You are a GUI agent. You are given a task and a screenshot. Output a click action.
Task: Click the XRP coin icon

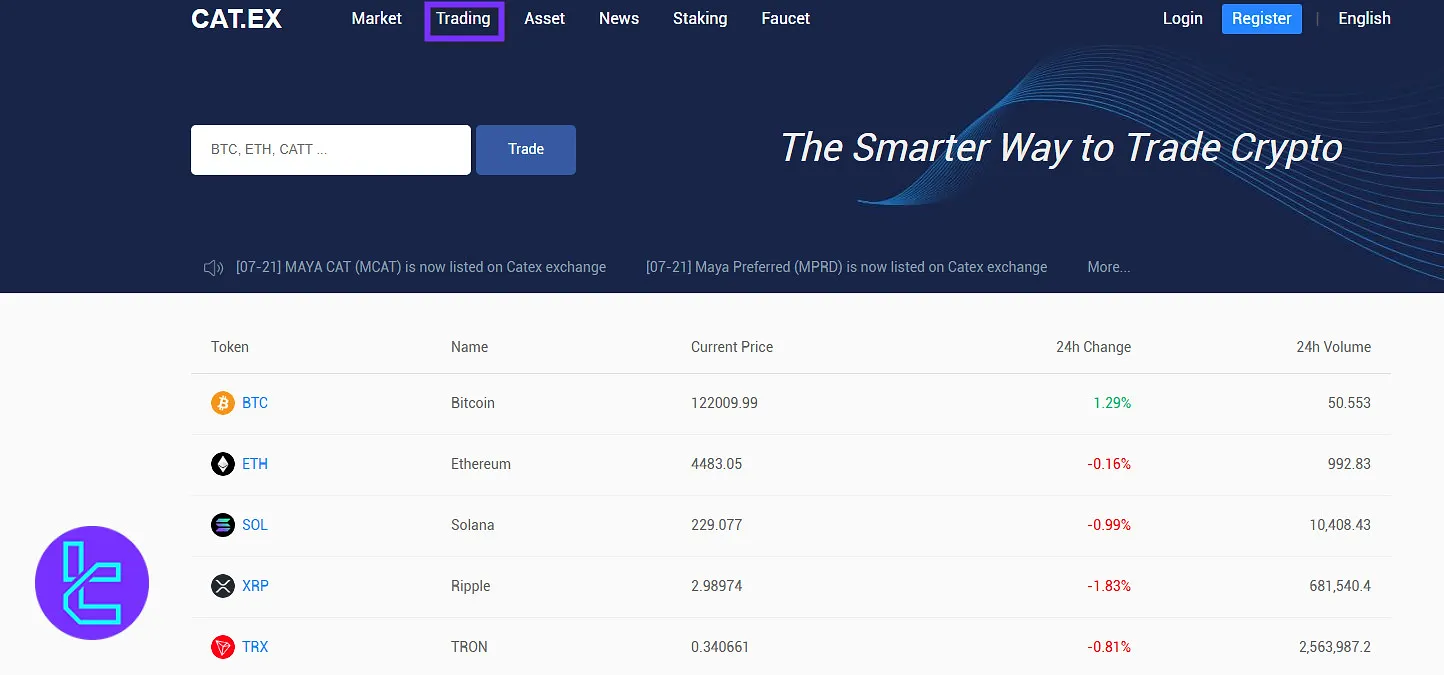[222, 586]
